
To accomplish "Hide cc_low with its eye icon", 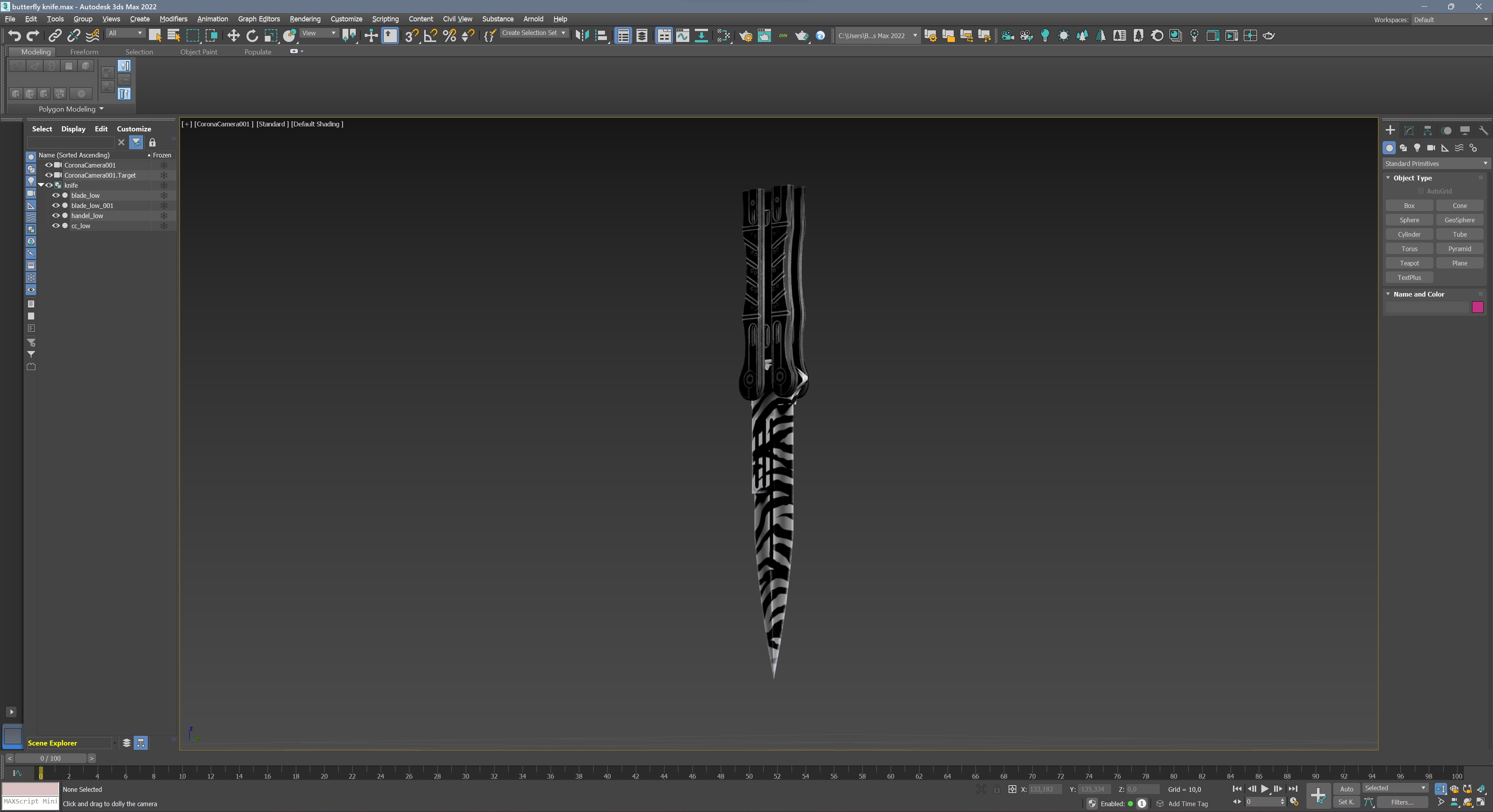I will point(56,226).
